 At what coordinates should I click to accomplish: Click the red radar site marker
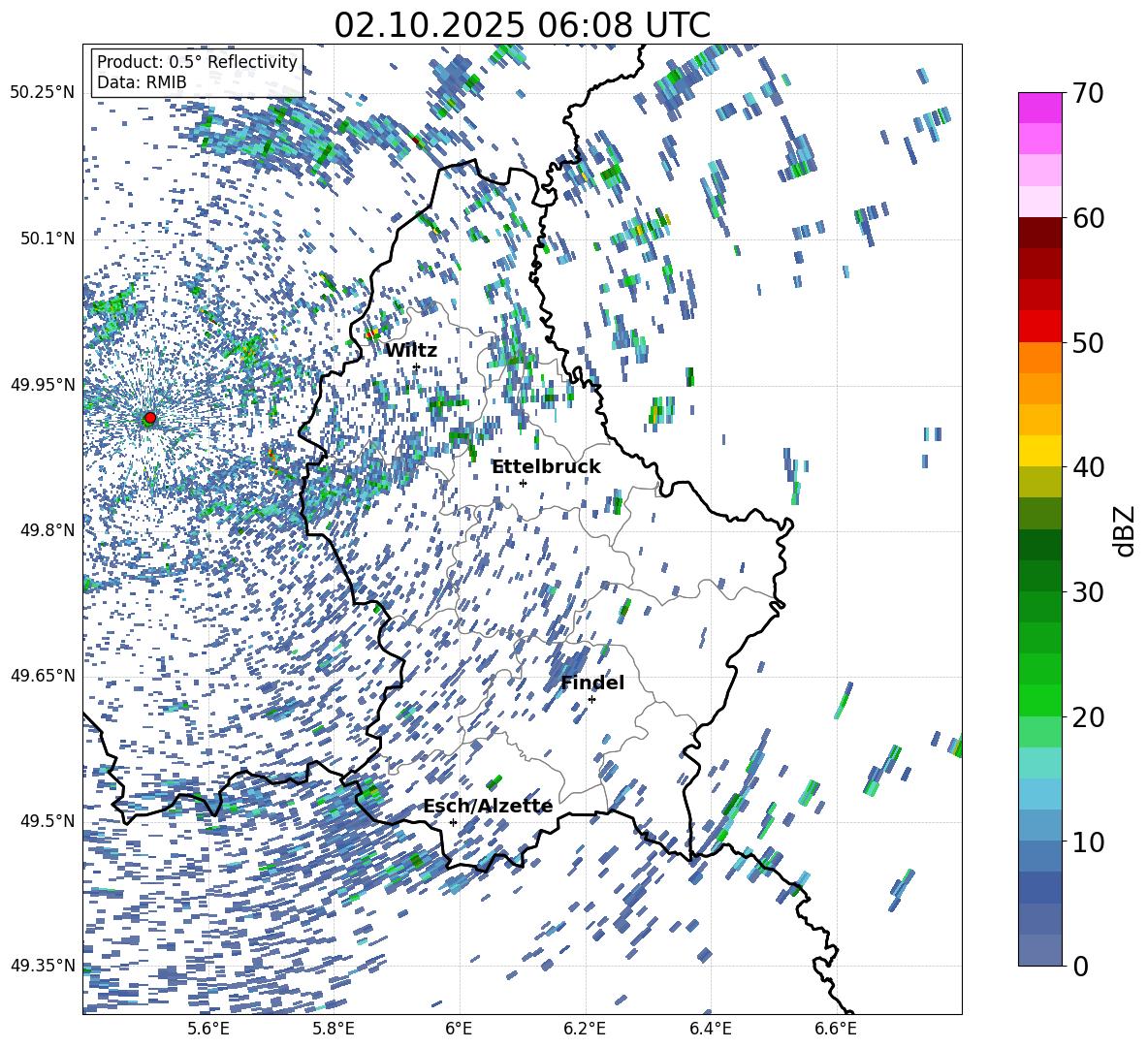point(150,417)
